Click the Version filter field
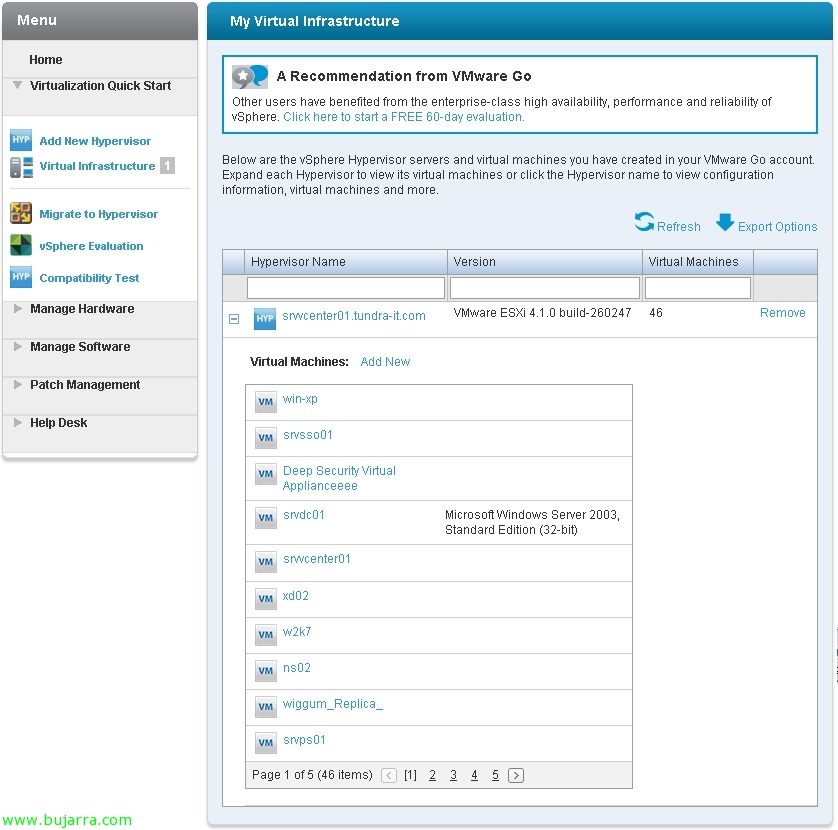Image resolution: width=838 pixels, height=830 pixels. 545,288
